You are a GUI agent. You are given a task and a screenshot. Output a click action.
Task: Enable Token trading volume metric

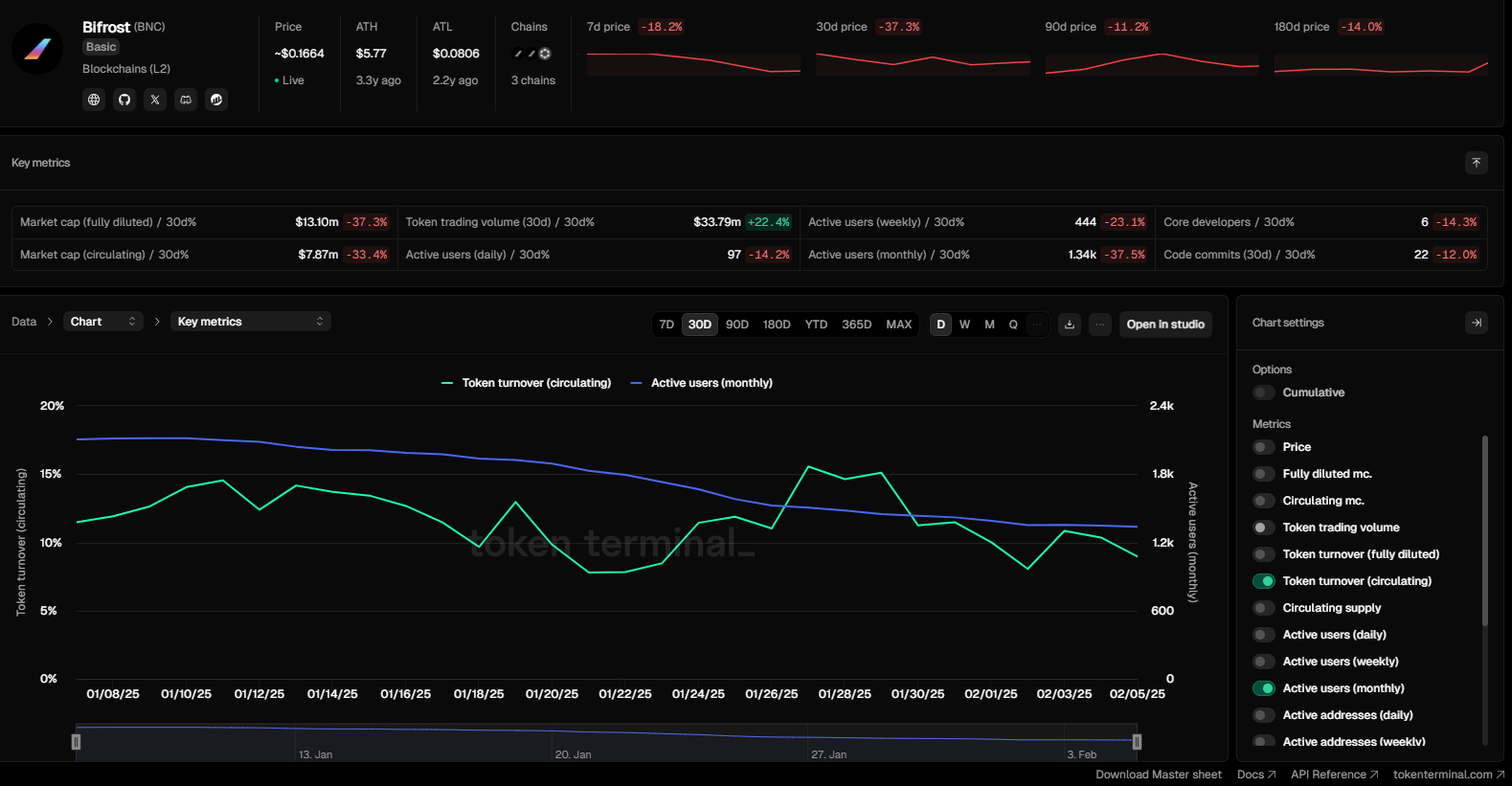(1264, 528)
